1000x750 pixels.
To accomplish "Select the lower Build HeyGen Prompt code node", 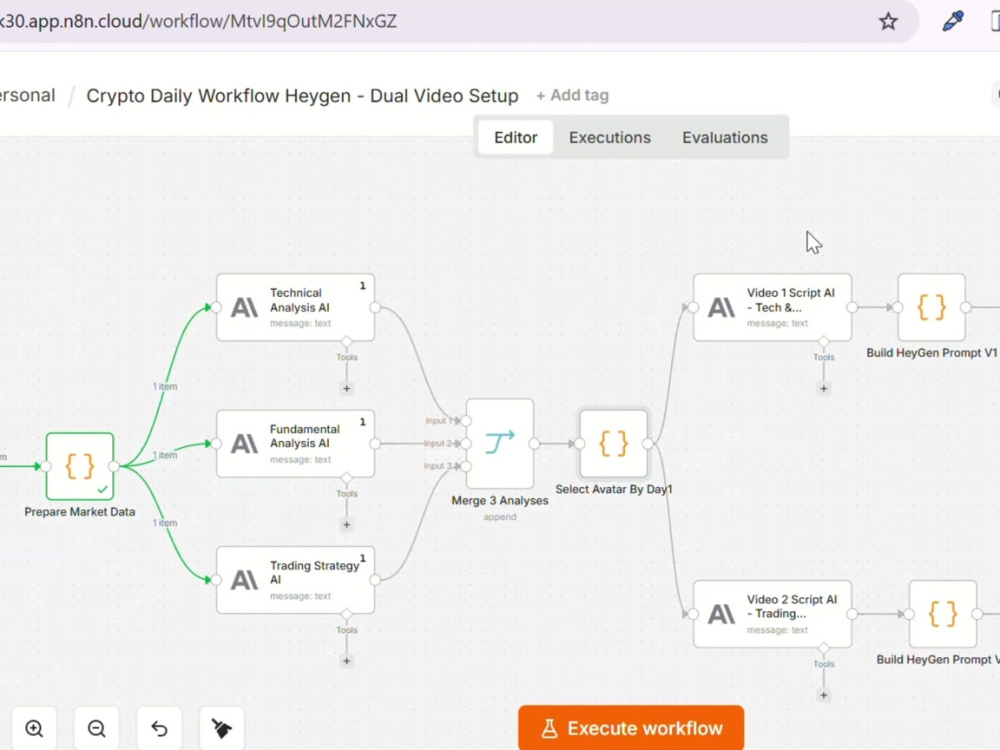I will 943,614.
